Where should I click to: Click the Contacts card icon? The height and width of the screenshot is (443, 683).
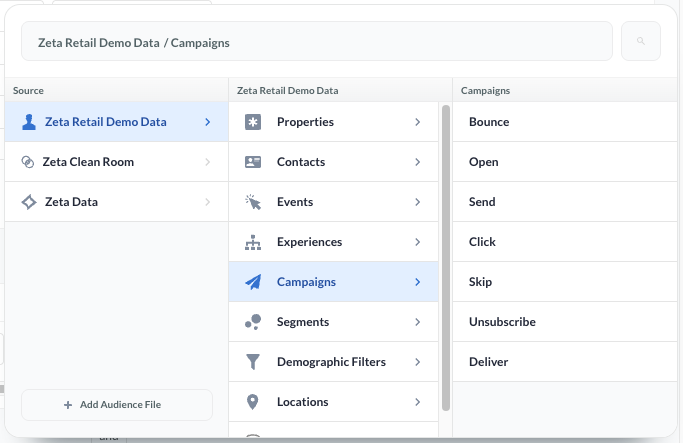[x=253, y=162]
